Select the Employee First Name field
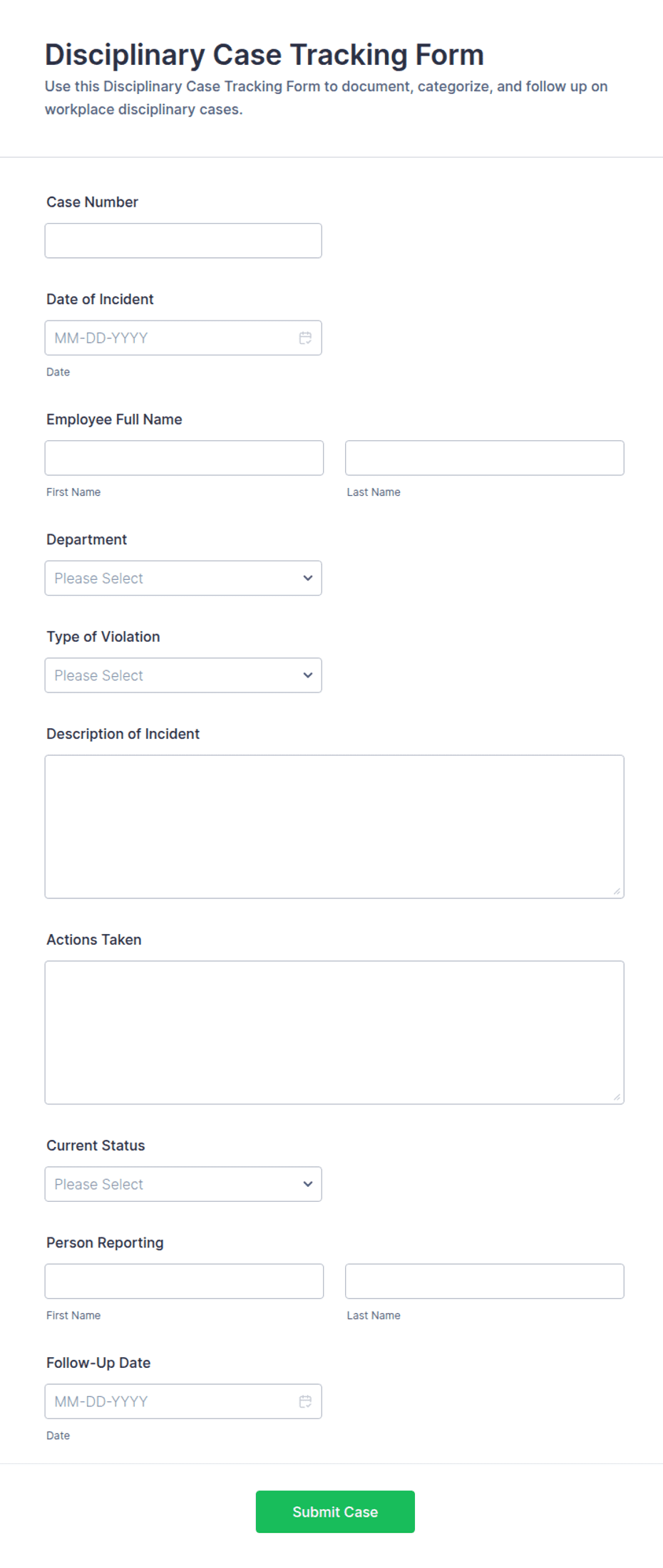This screenshot has width=663, height=1568. pyautogui.click(x=184, y=457)
